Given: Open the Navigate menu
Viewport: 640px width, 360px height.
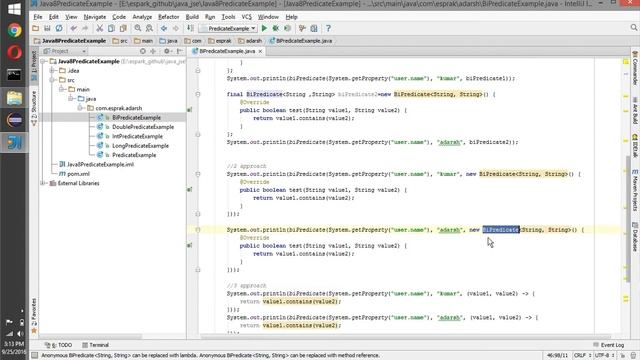Looking at the screenshot, I should (95, 17).
